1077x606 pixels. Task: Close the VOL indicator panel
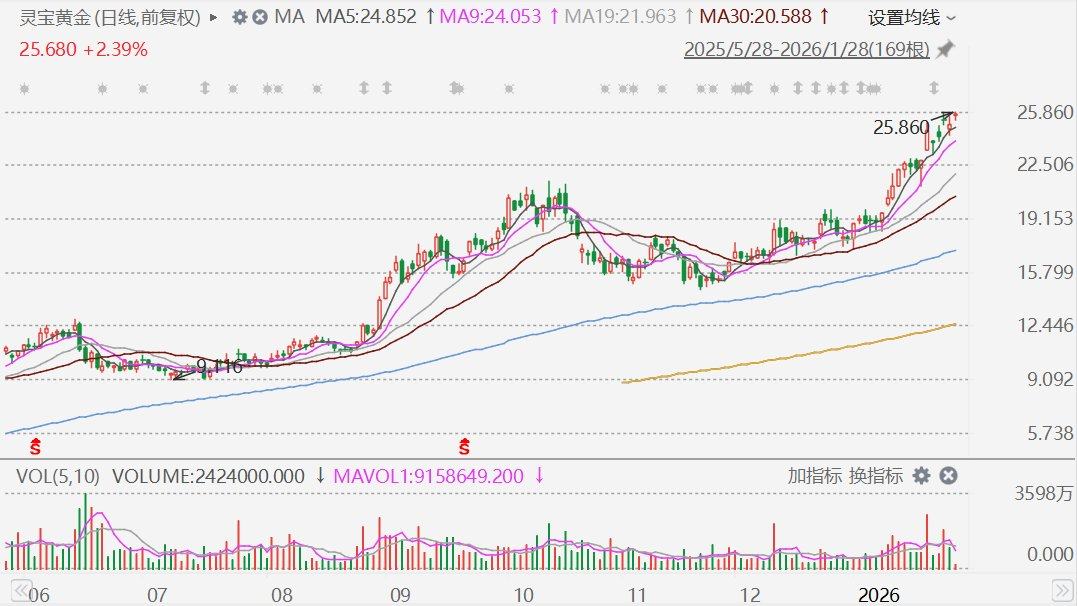(949, 476)
